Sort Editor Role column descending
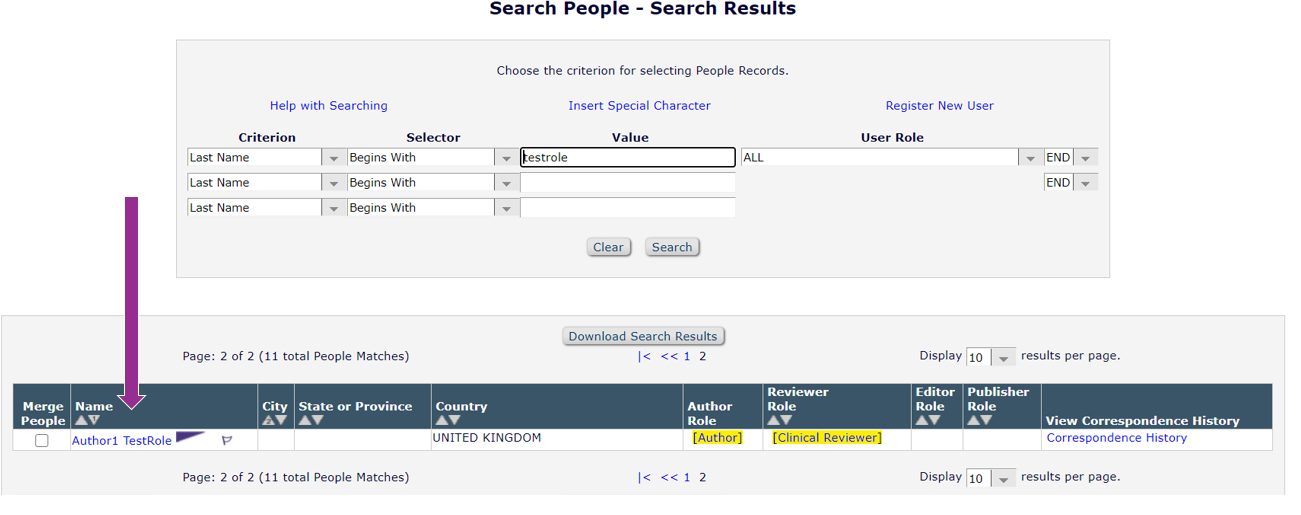Viewport: 1301px width, 515px height. 935,421
